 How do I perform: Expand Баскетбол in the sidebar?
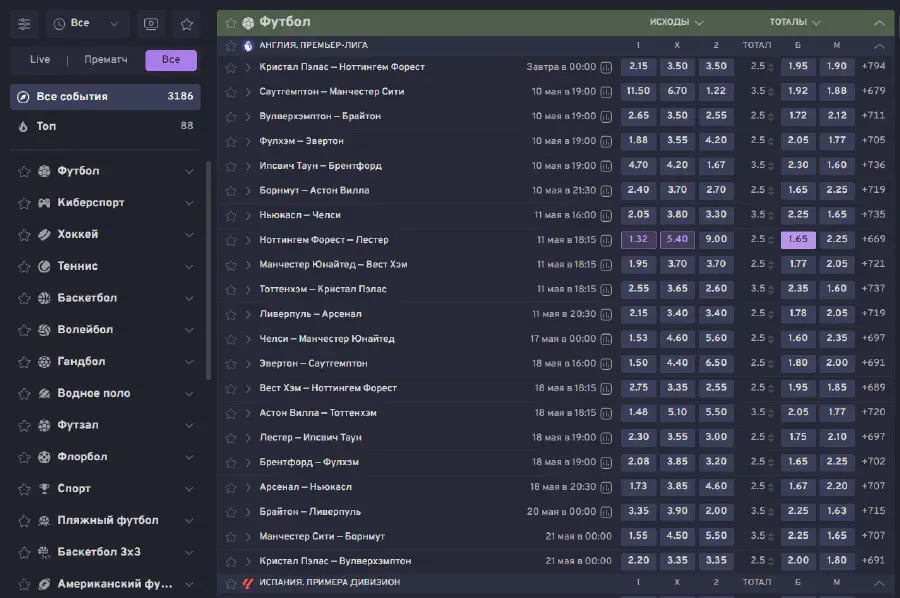pyautogui.click(x=189, y=298)
